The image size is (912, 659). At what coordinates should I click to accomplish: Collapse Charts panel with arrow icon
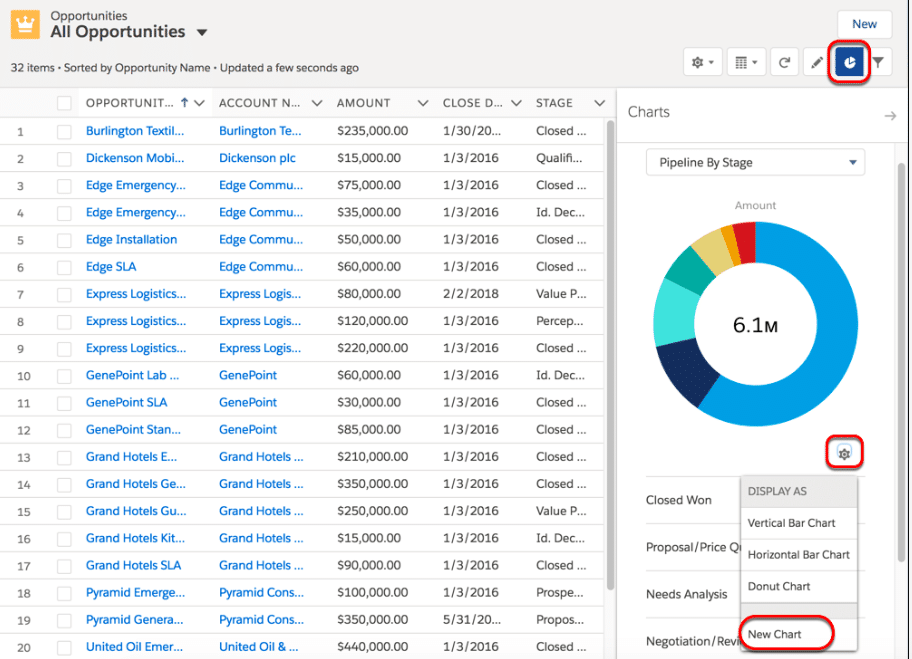890,116
